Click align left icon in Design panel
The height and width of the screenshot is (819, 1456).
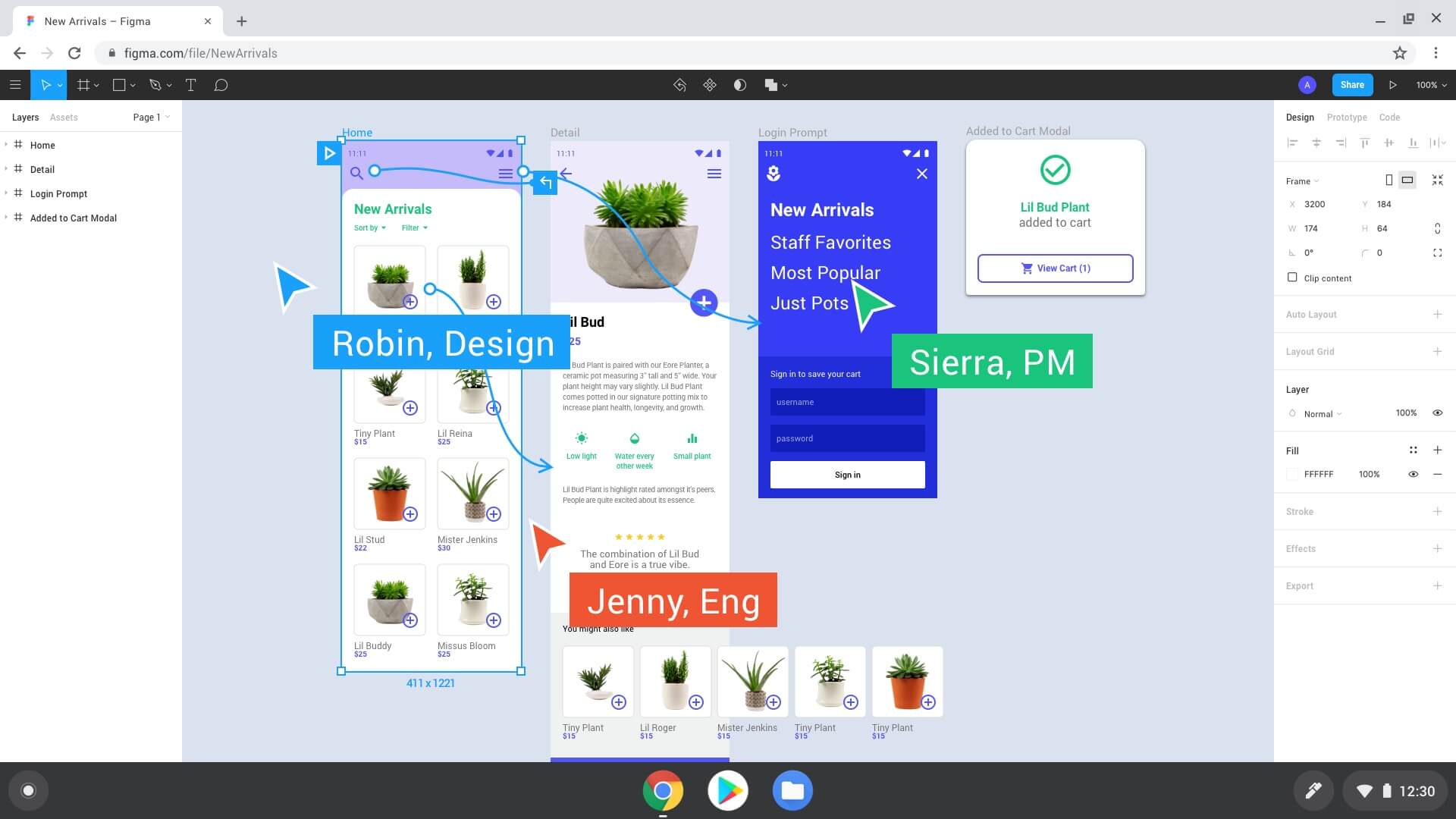(x=1293, y=143)
